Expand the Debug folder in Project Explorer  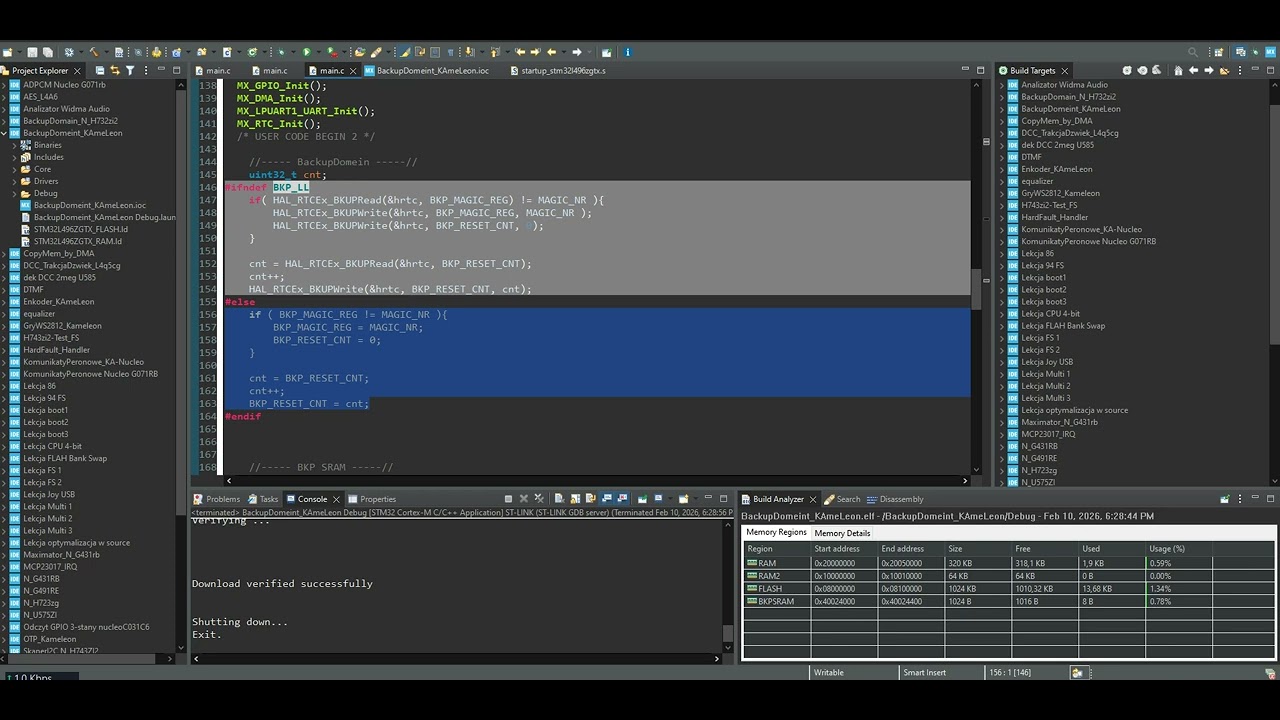click(x=15, y=193)
